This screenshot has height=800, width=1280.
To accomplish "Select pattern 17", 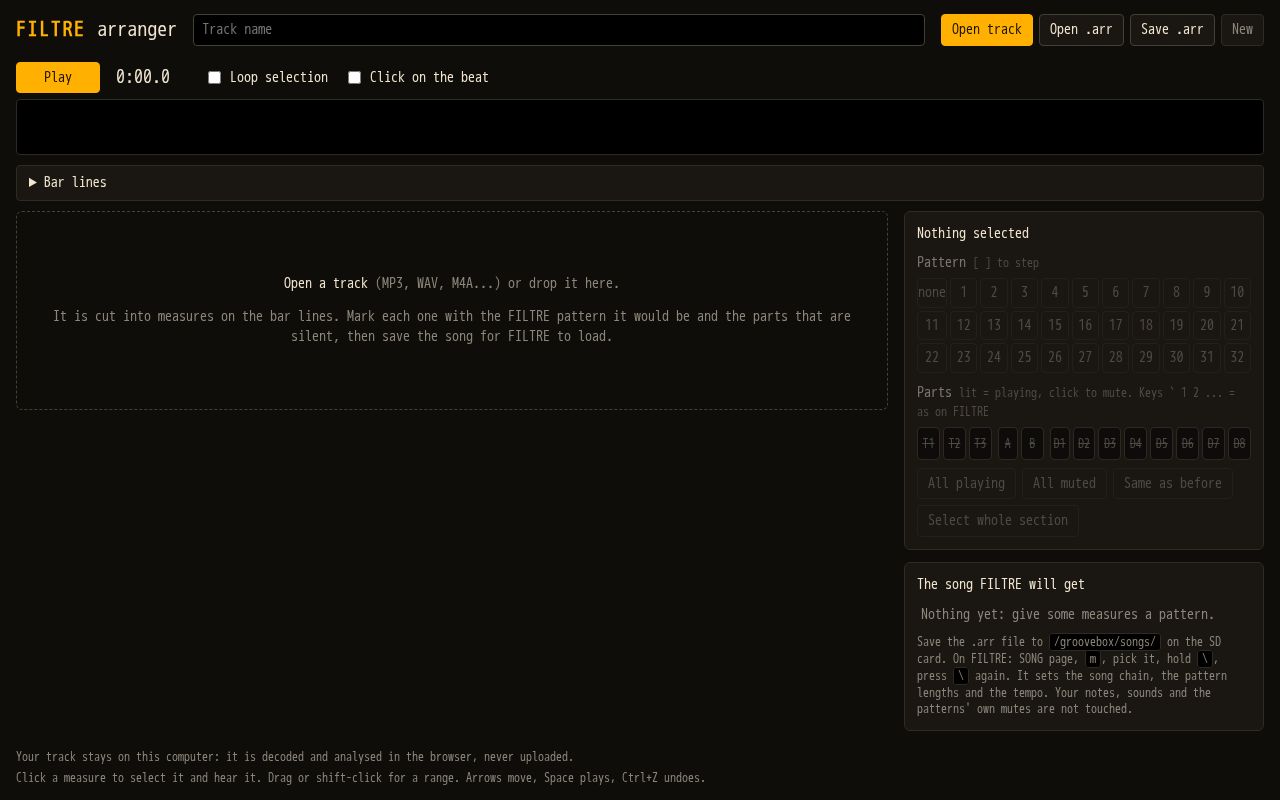I will pos(1115,325).
